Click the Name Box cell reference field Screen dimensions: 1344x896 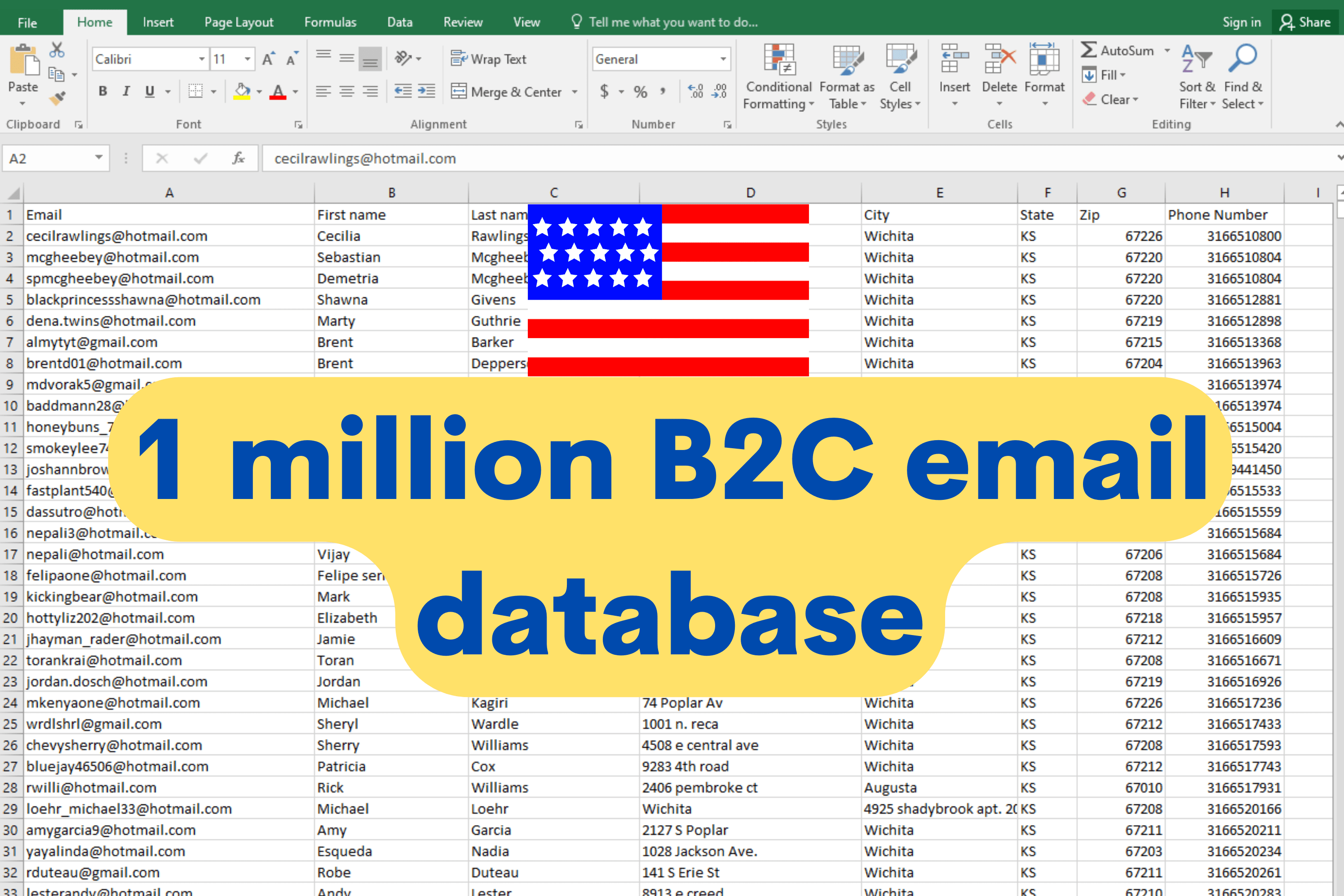coord(52,158)
